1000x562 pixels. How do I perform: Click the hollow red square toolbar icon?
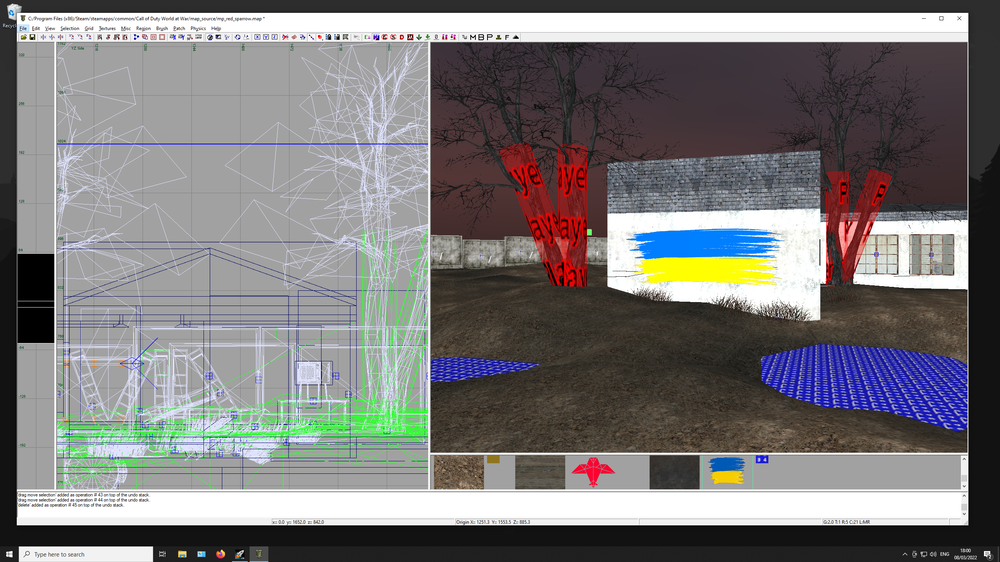coord(162,37)
